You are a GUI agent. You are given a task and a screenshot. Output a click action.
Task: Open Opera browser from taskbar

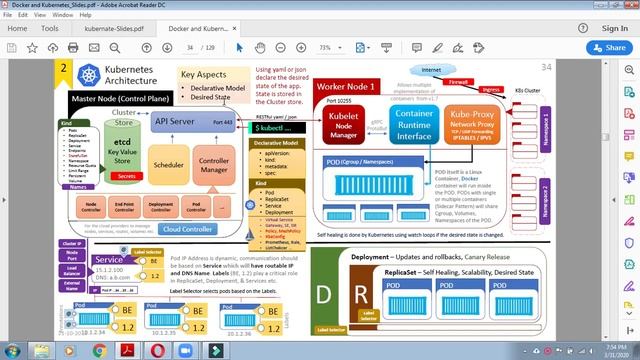coord(157,351)
